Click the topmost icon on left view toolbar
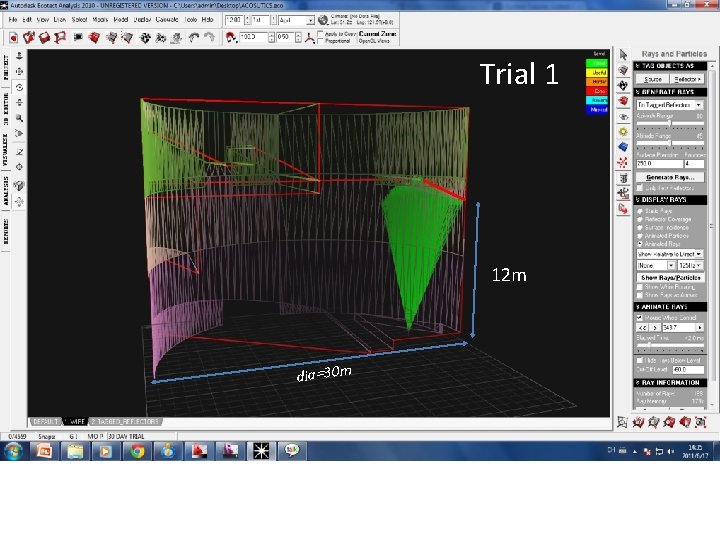Screen dimensions: 720x540 [x=19, y=56]
